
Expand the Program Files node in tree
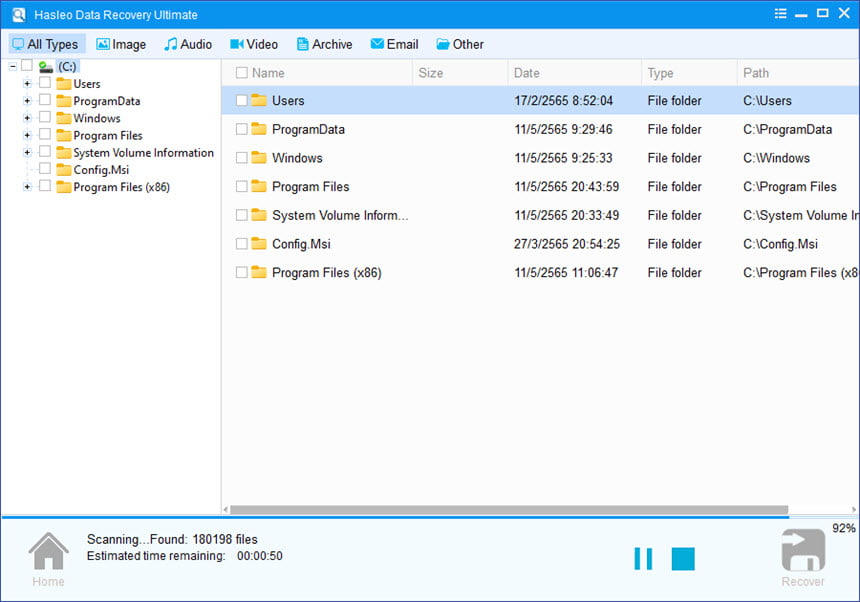coord(27,135)
